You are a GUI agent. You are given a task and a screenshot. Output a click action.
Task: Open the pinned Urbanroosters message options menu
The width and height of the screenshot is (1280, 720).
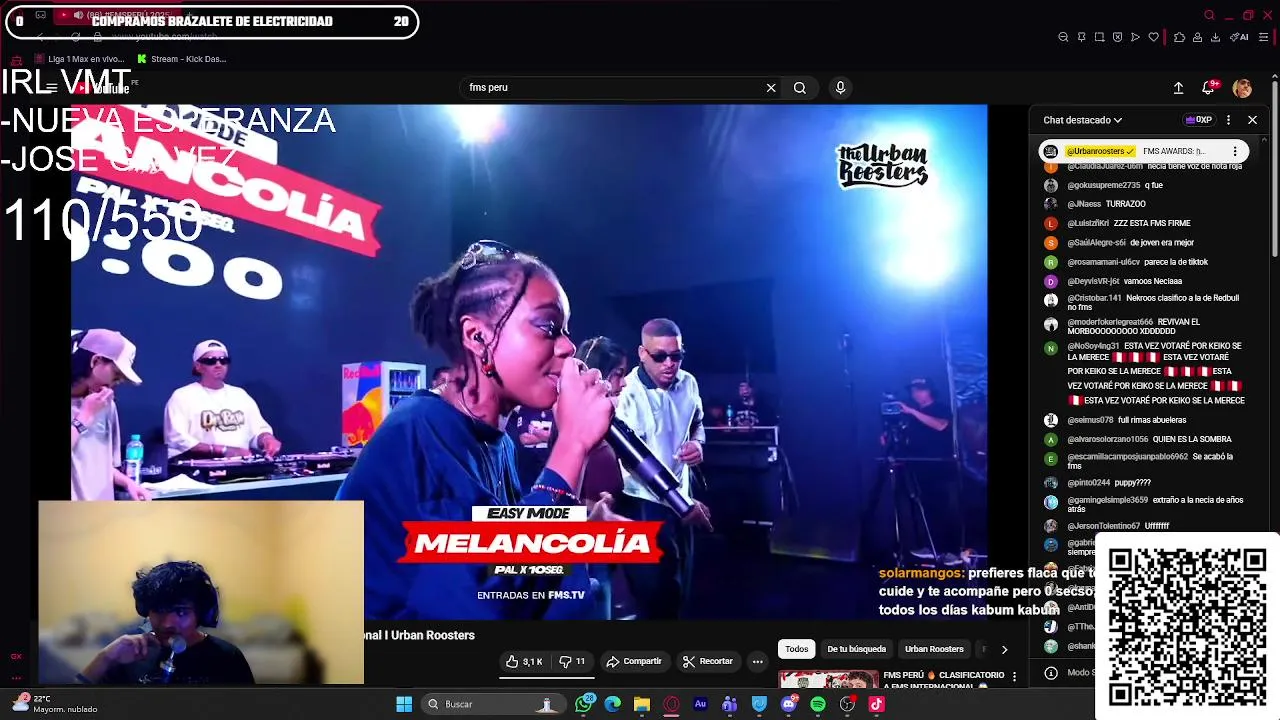tap(1235, 152)
